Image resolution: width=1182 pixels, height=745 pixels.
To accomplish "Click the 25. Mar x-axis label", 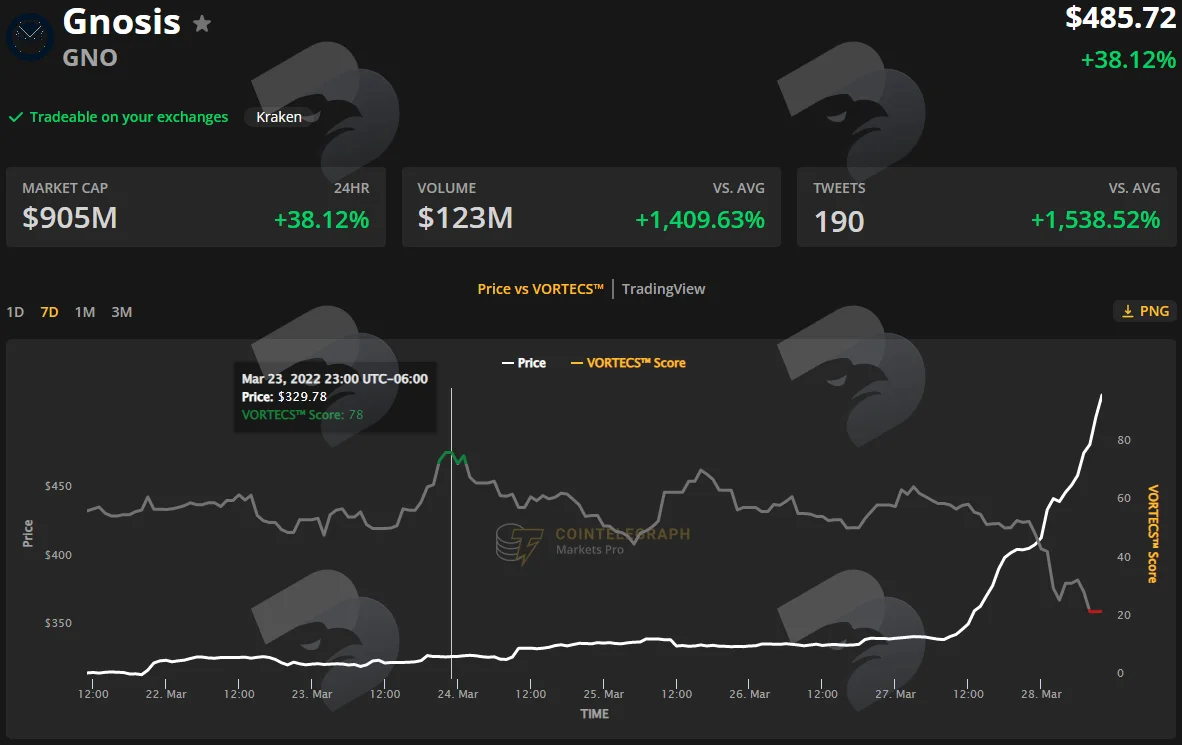I will click(604, 694).
